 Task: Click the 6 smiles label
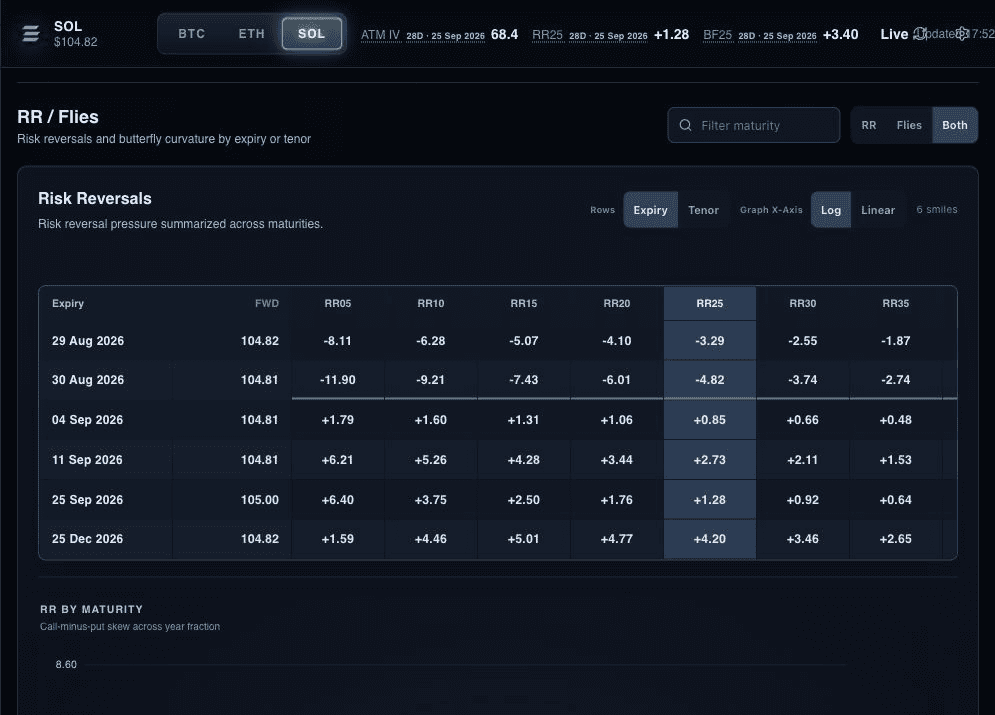937,209
